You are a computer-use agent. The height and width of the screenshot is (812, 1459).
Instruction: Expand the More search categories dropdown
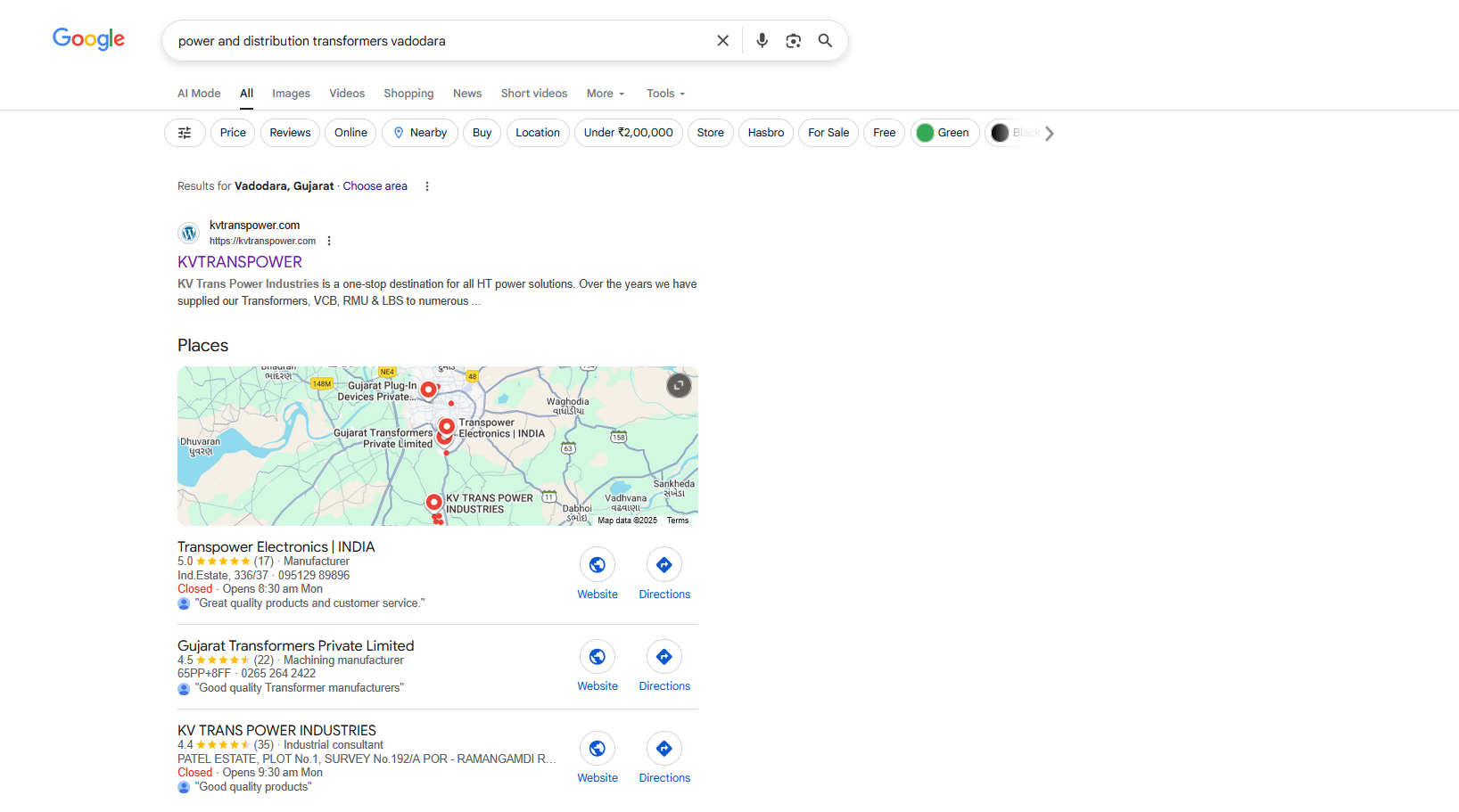pos(606,94)
